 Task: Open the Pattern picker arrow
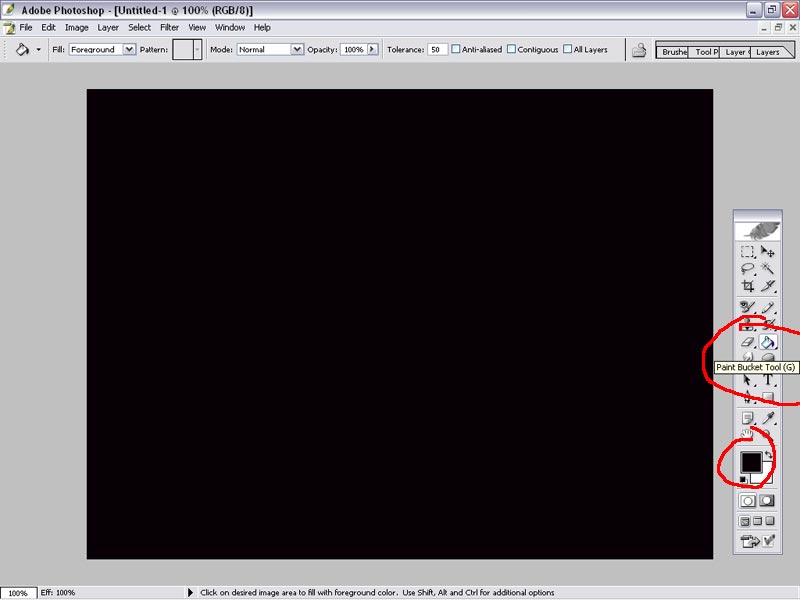[197, 49]
